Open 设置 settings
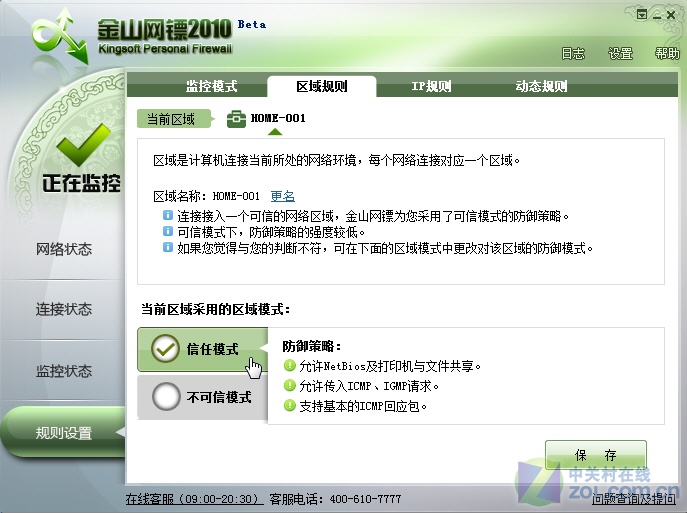Viewport: 687px width, 513px height. coord(620,53)
